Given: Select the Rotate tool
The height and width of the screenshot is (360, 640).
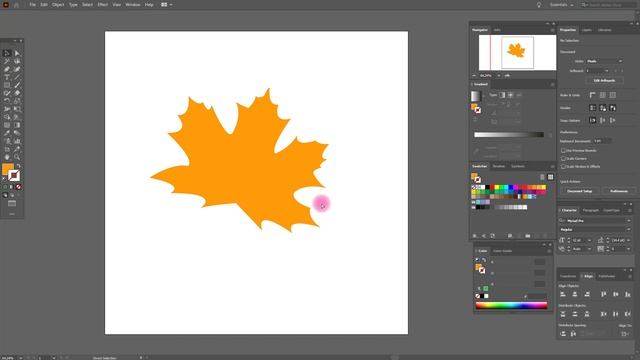Looking at the screenshot, I should click(7, 101).
